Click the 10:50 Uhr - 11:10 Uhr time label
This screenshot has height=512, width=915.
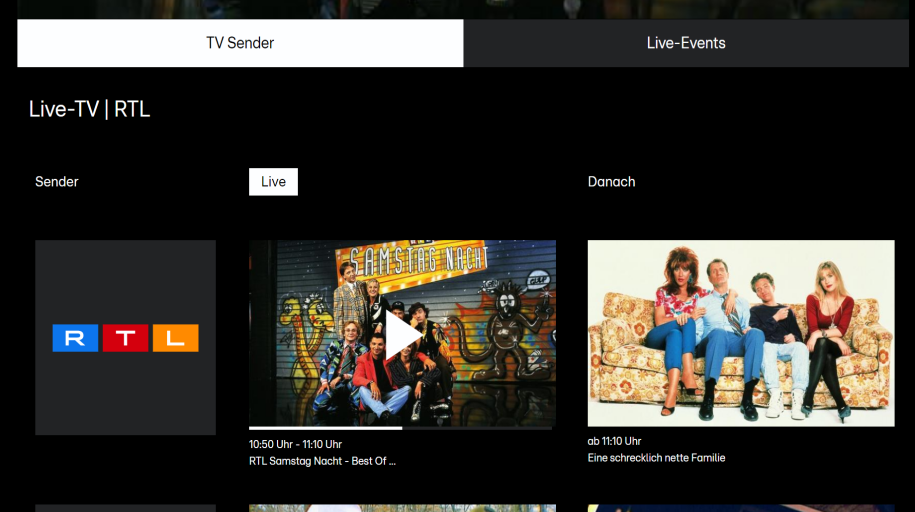pos(295,444)
